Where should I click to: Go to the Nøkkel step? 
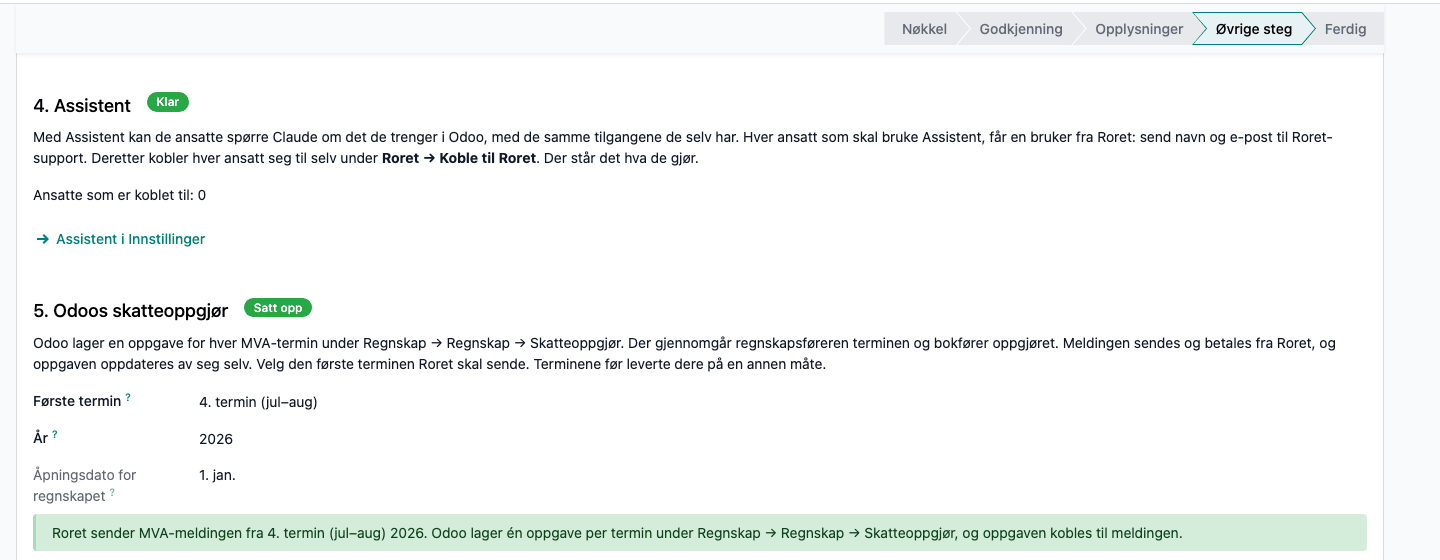923,29
